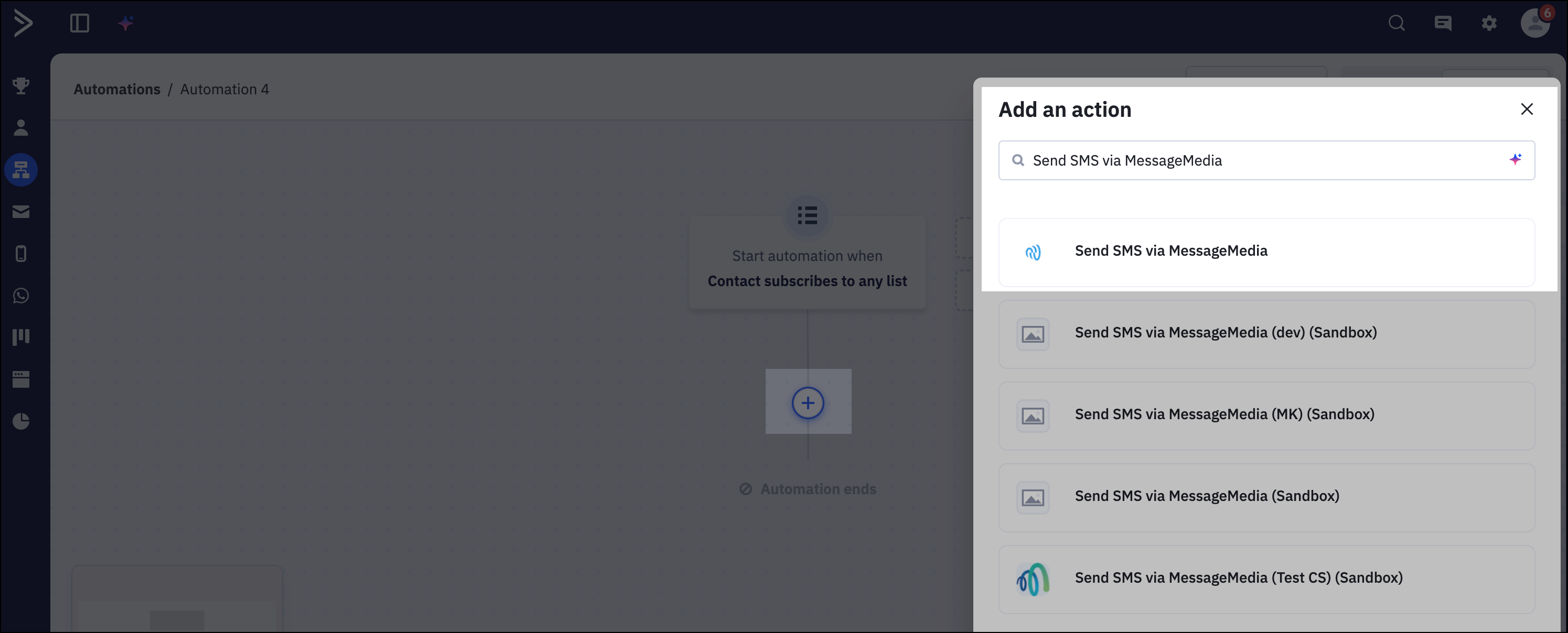
Task: Click the Add an action heading
Action: click(x=1065, y=110)
